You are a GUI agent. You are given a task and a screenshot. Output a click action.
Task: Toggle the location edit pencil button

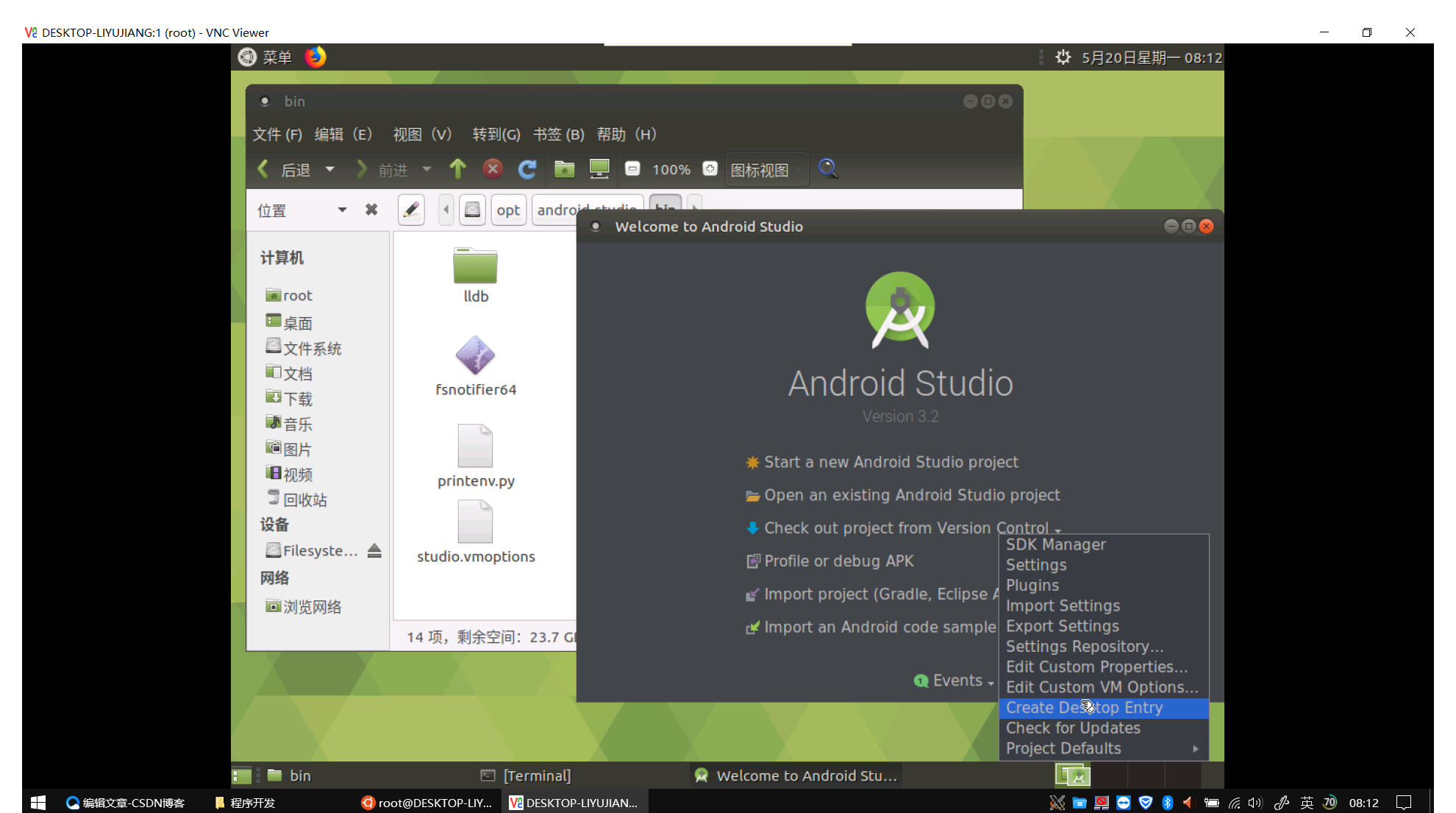click(411, 210)
